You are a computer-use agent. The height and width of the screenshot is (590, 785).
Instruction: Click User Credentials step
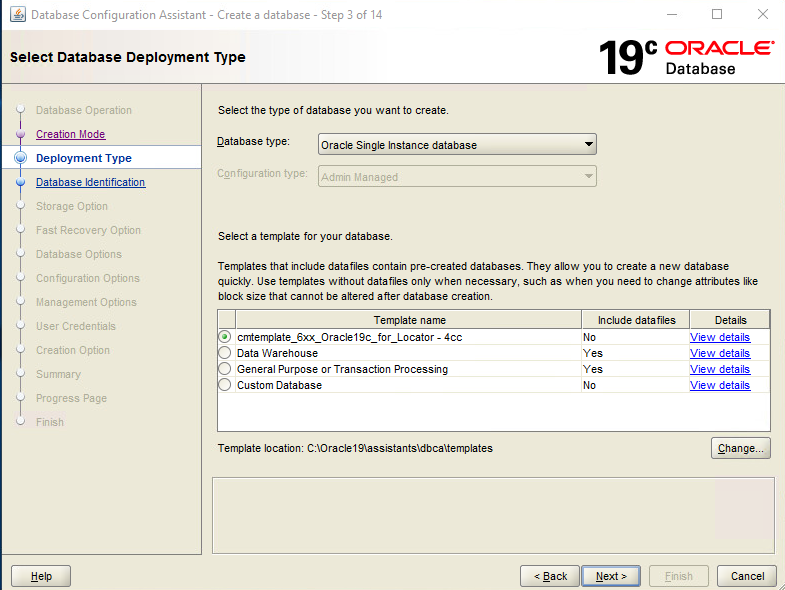point(76,327)
